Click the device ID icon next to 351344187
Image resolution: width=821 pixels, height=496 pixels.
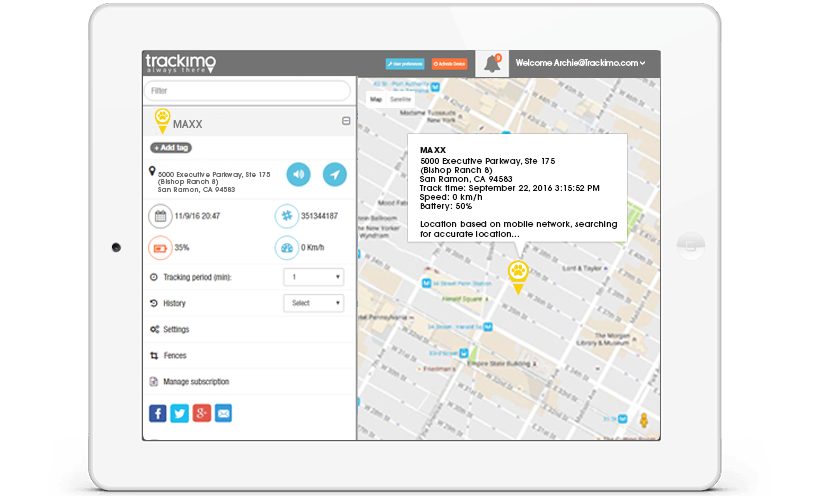(x=287, y=216)
